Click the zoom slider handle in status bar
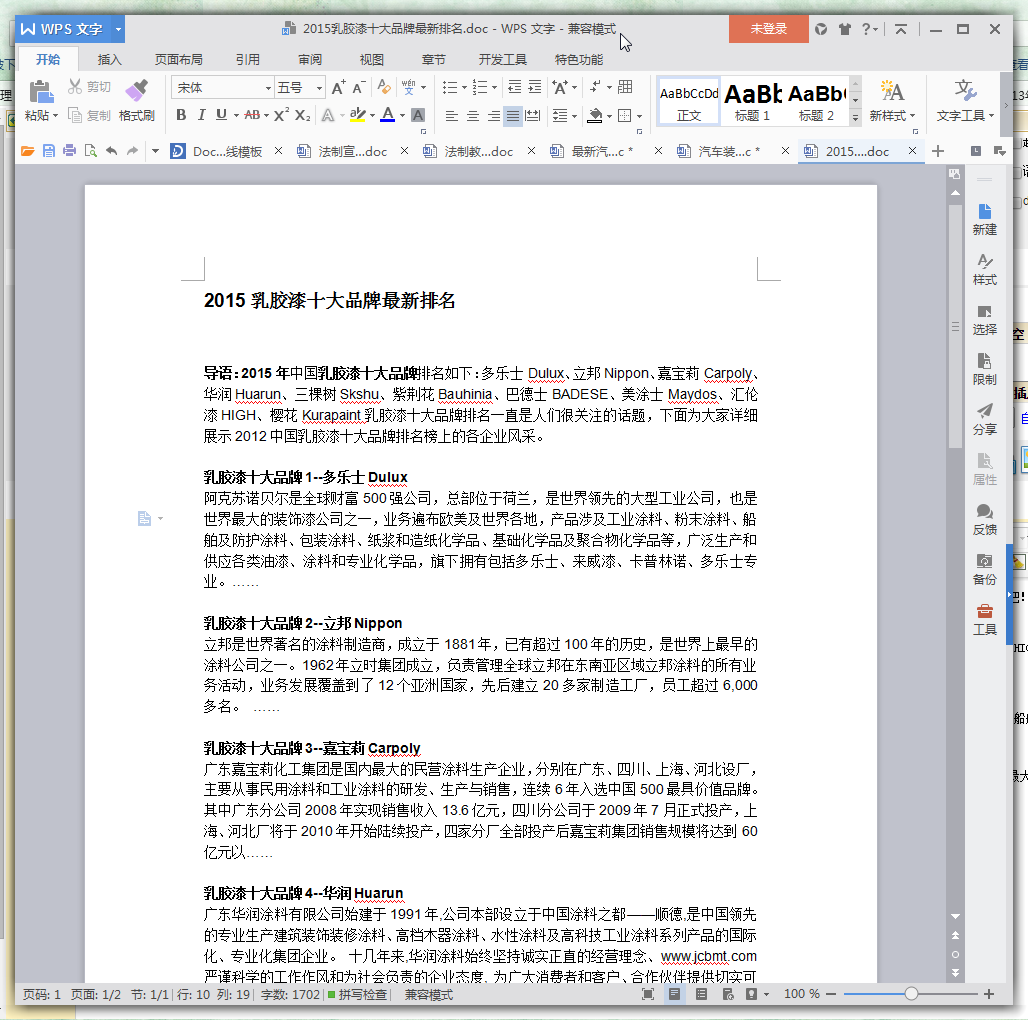 pyautogui.click(x=911, y=994)
